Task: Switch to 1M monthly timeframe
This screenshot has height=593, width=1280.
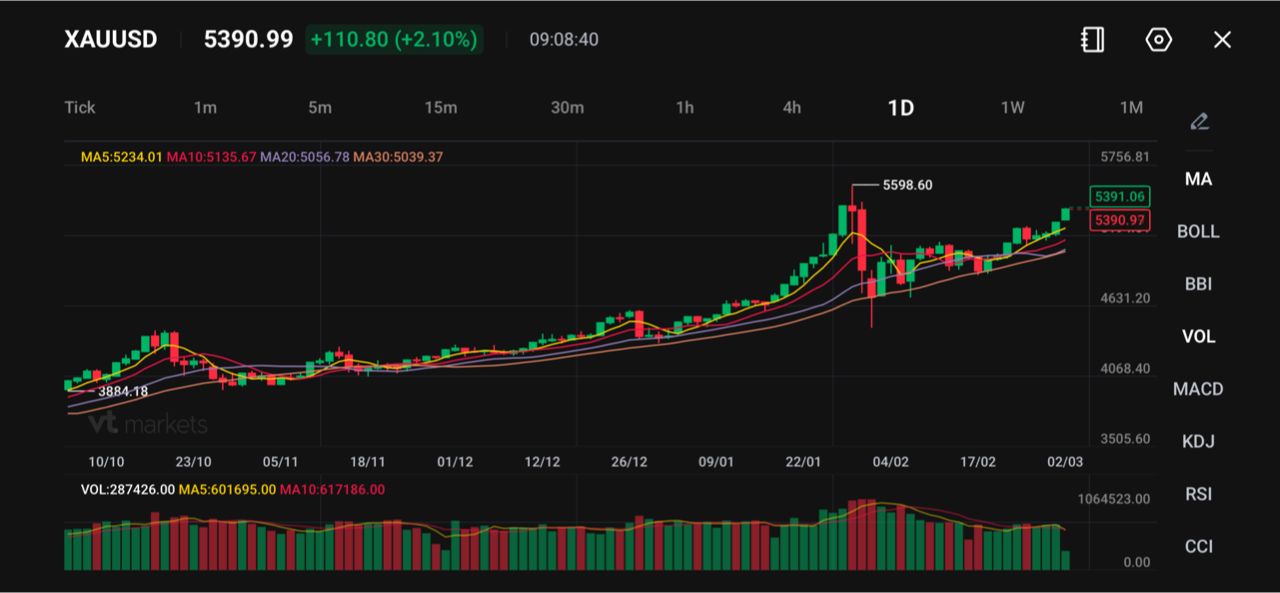Action: coord(1131,108)
